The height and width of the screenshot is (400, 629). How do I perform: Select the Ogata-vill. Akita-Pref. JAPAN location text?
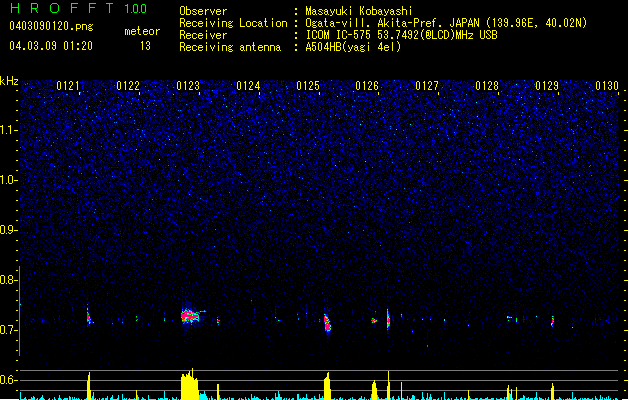(x=446, y=23)
